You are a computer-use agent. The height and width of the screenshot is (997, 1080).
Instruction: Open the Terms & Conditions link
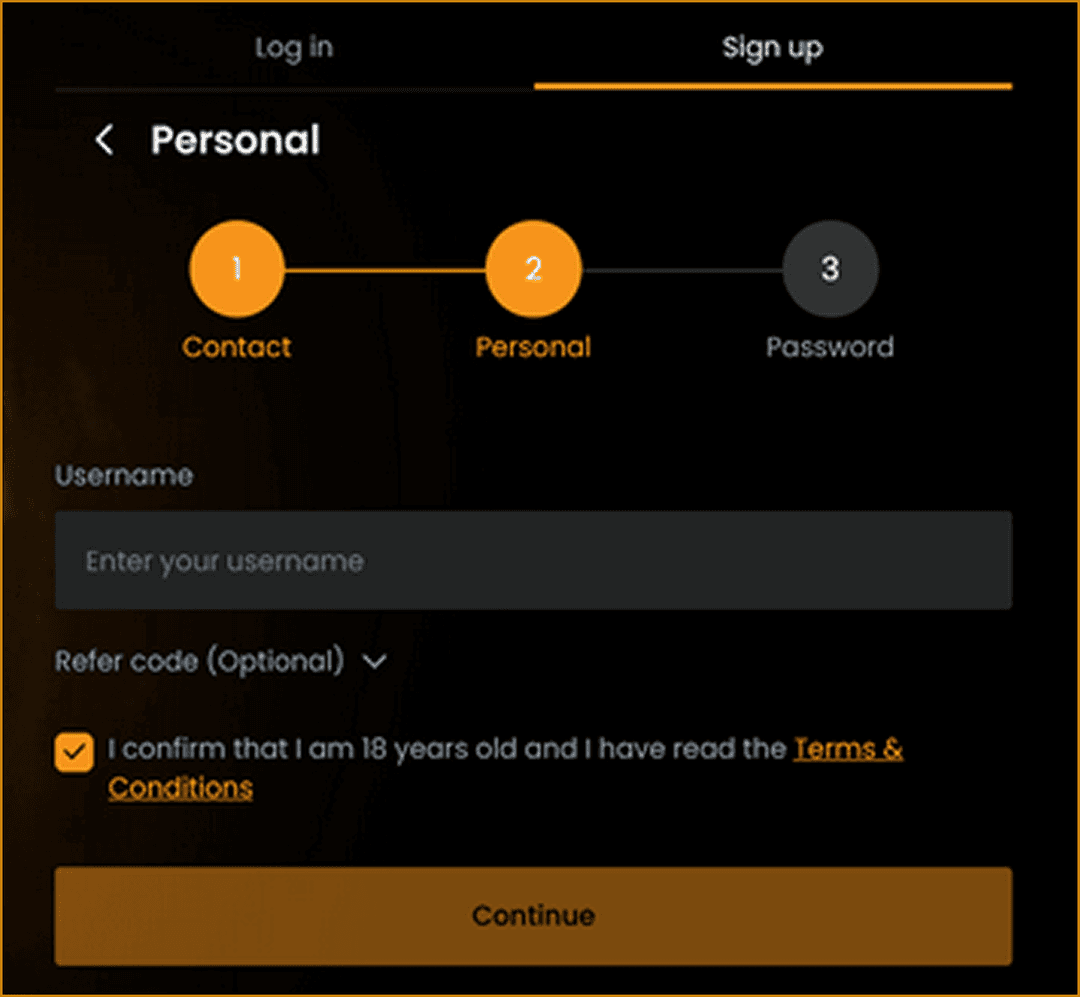pos(505,768)
